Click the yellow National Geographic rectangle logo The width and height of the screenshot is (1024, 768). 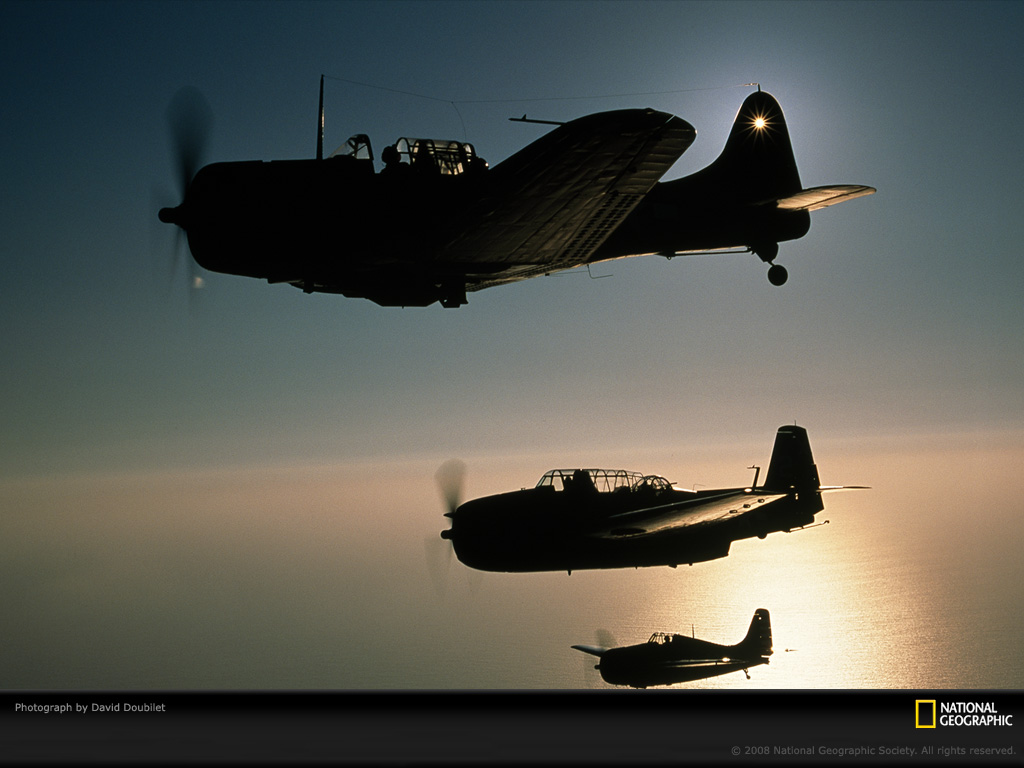[925, 713]
